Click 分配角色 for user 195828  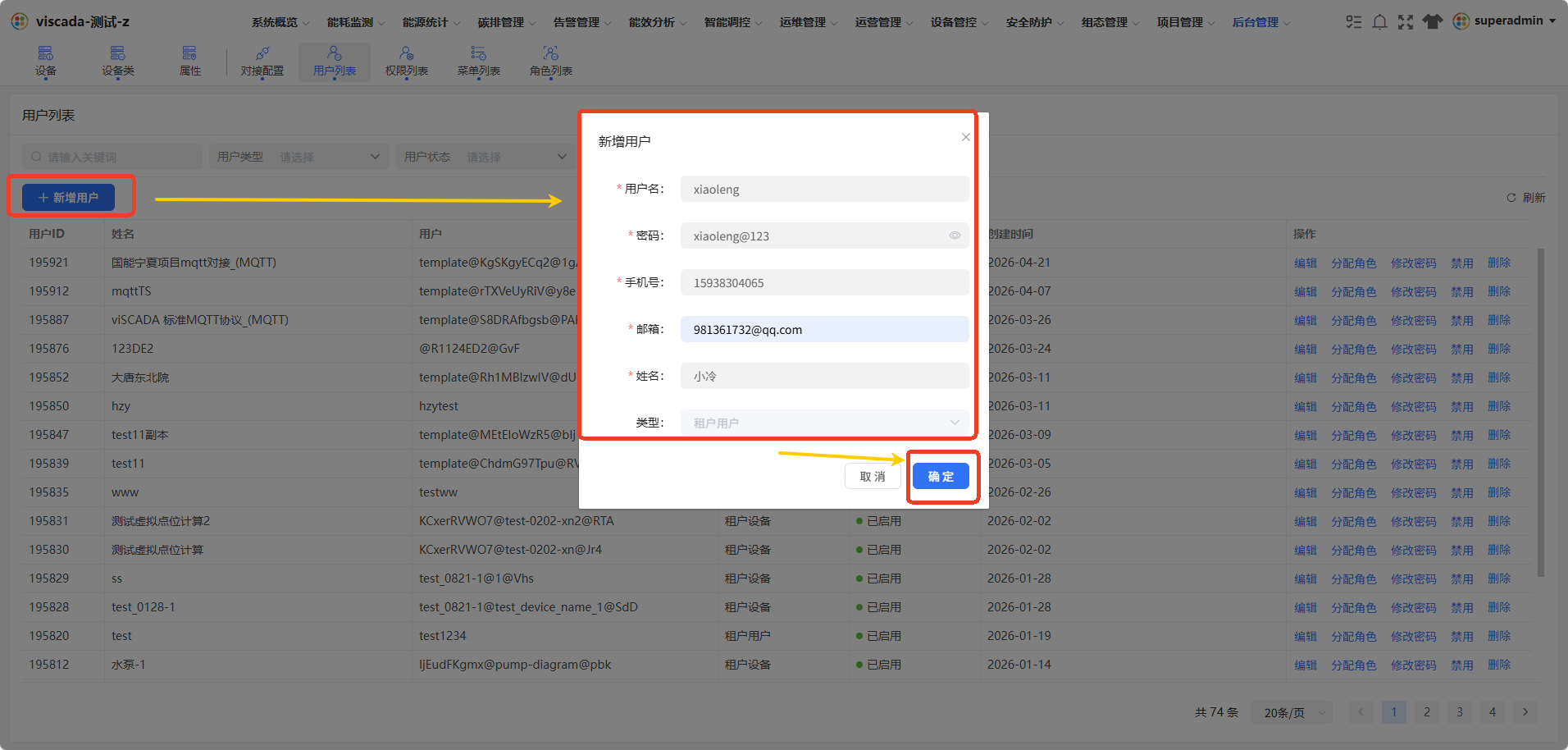click(1354, 607)
